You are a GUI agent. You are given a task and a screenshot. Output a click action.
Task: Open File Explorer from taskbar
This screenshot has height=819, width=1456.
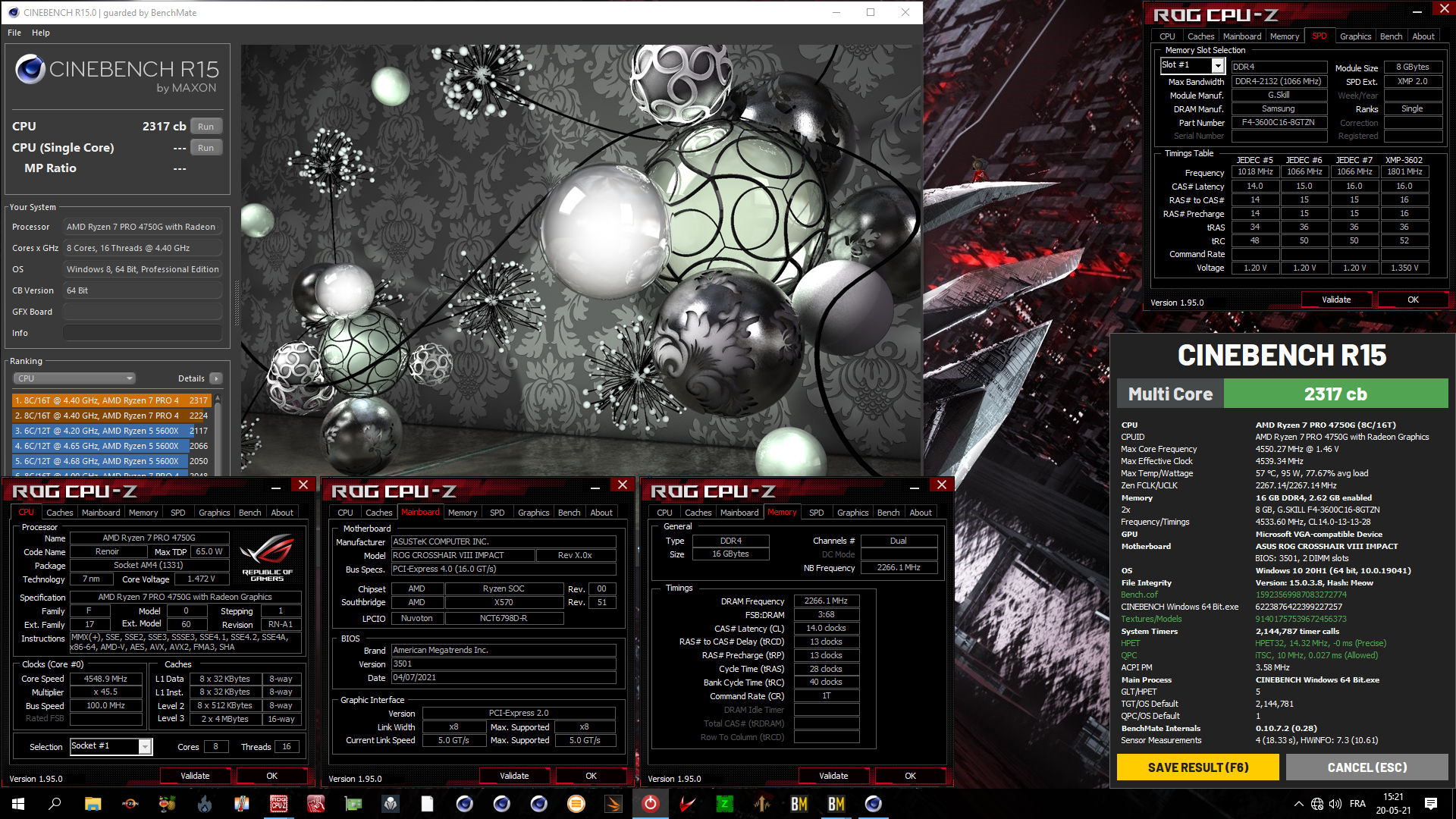tap(93, 804)
